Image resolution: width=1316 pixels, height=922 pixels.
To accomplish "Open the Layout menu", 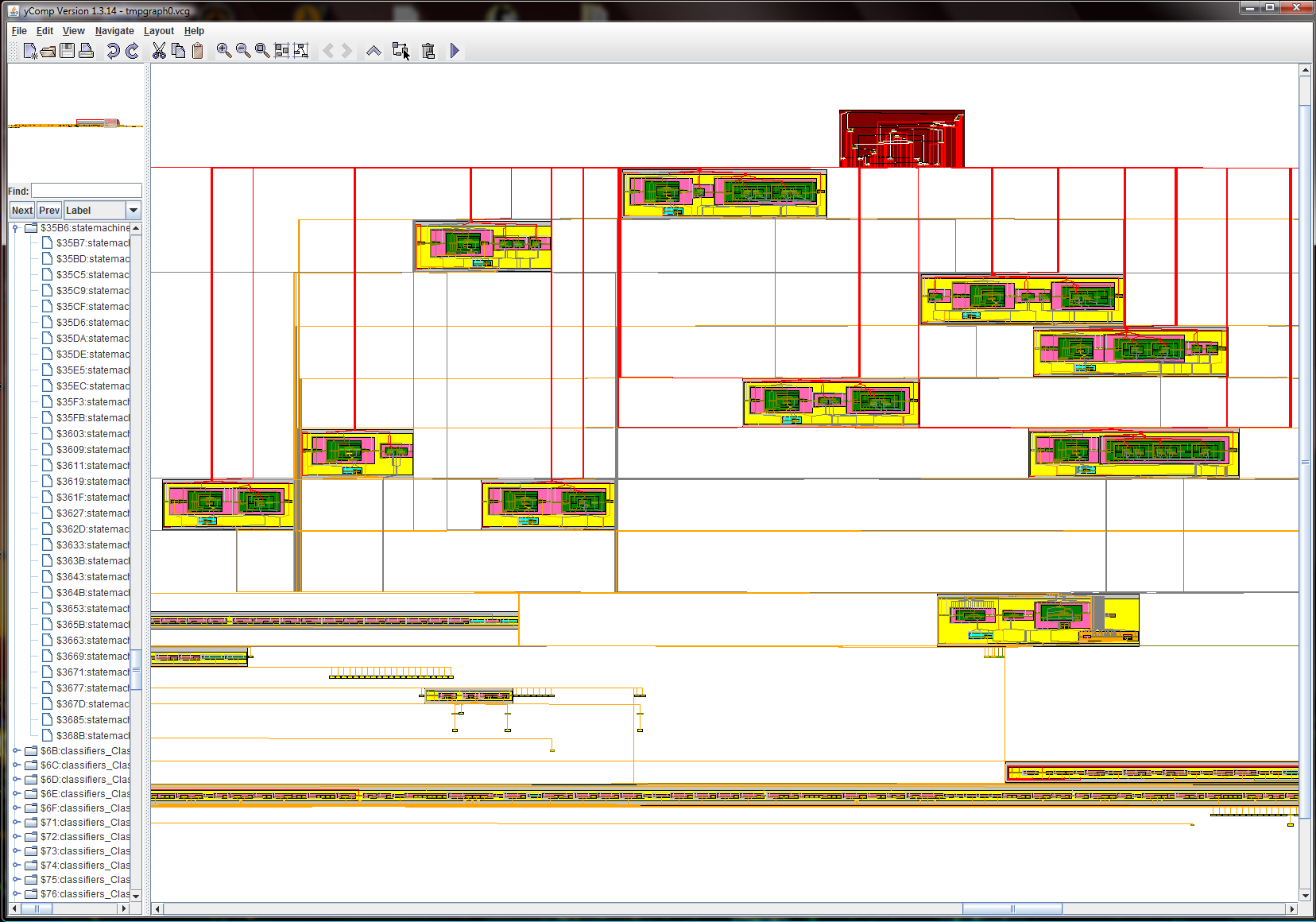I will point(158,31).
